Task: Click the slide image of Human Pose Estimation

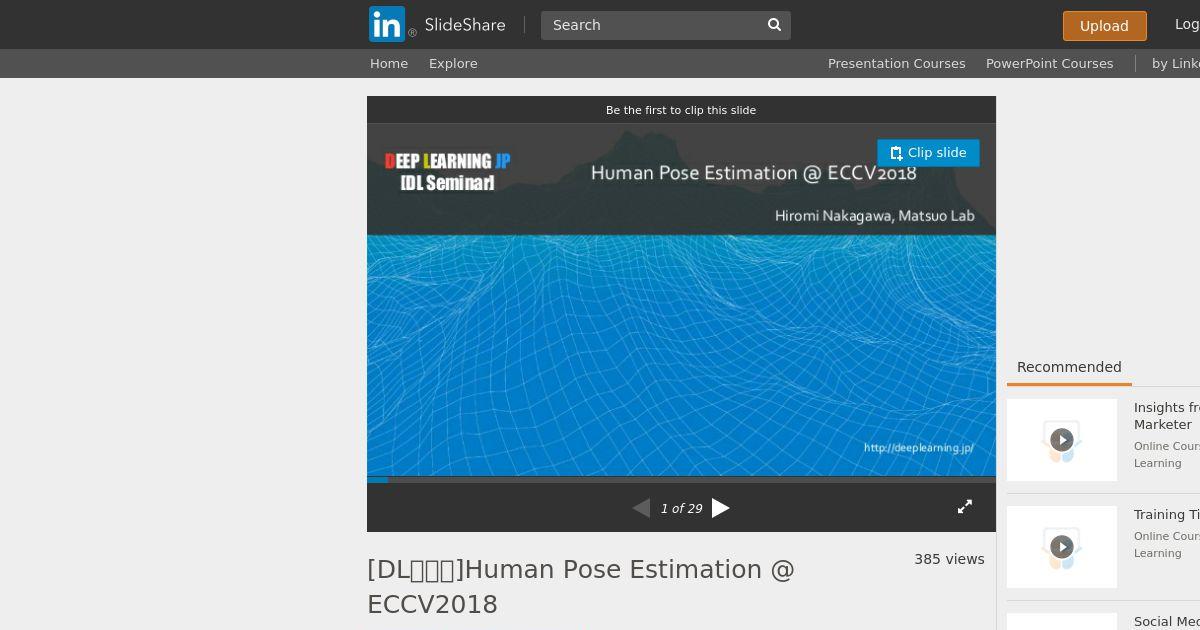Action: point(681,300)
